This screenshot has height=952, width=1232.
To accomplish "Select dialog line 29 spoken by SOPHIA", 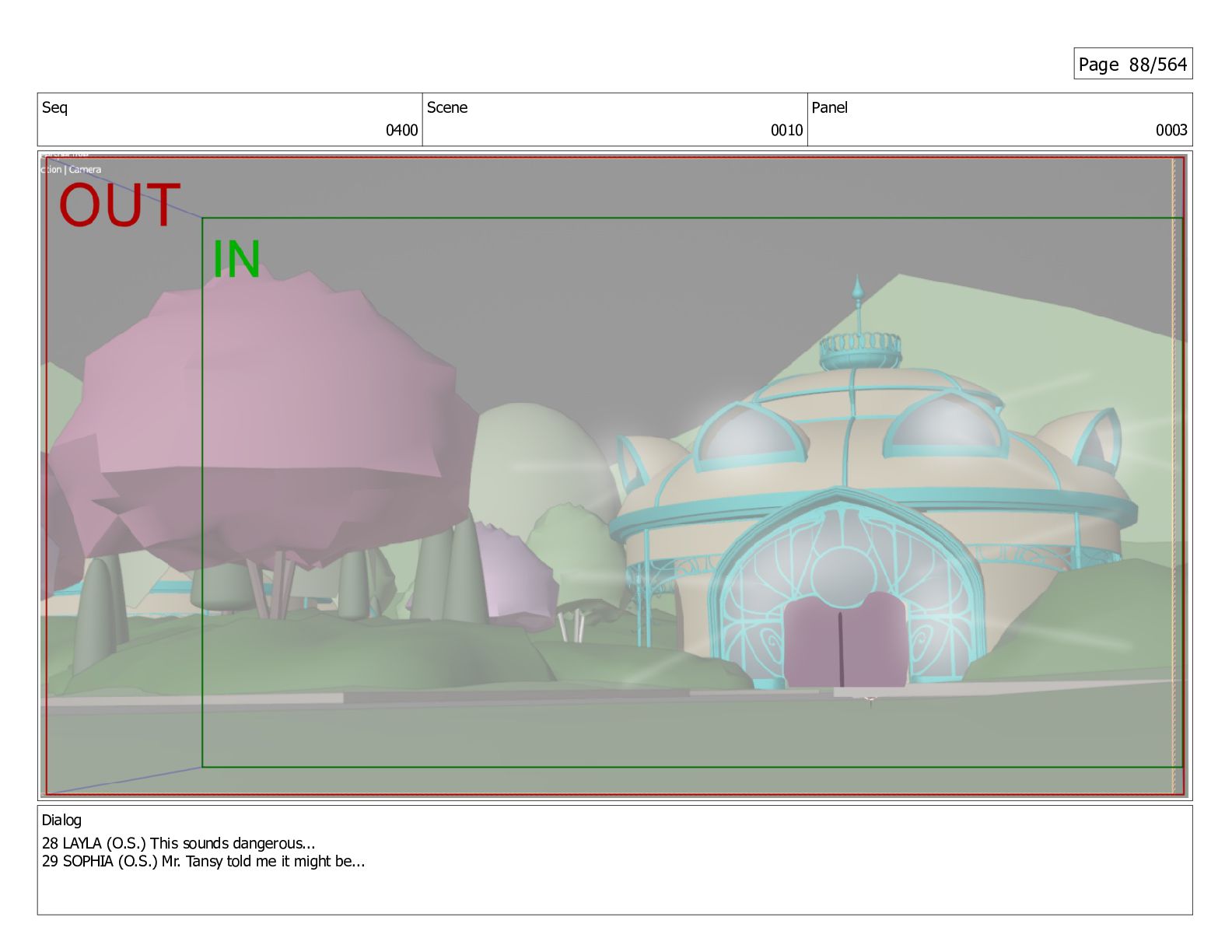I will [x=203, y=861].
